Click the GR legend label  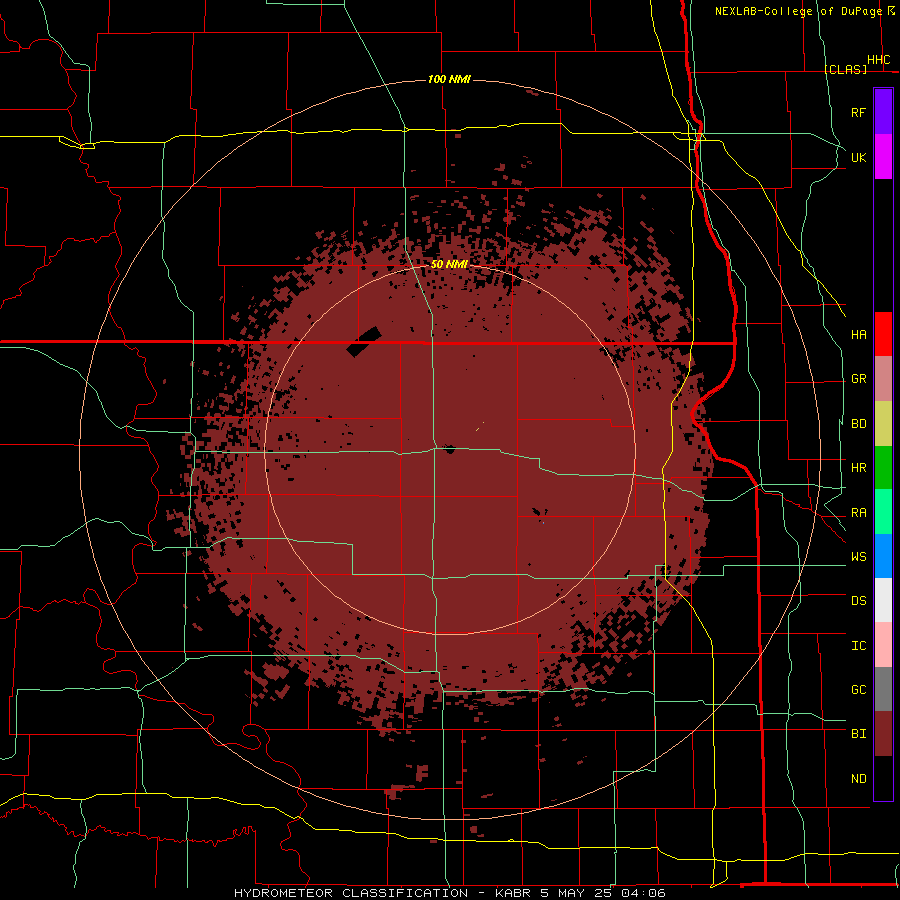click(858, 379)
